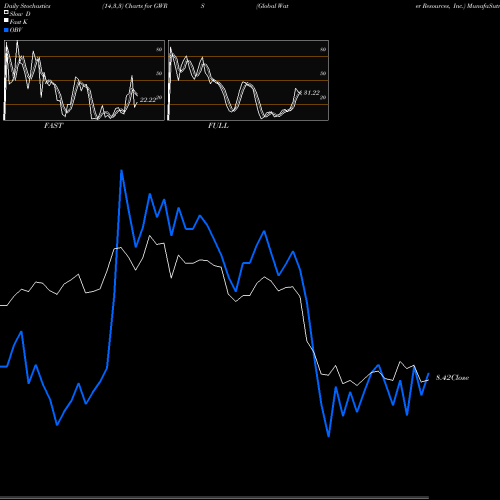Click the 'Daily Stochastics' title text

click(27, 6)
